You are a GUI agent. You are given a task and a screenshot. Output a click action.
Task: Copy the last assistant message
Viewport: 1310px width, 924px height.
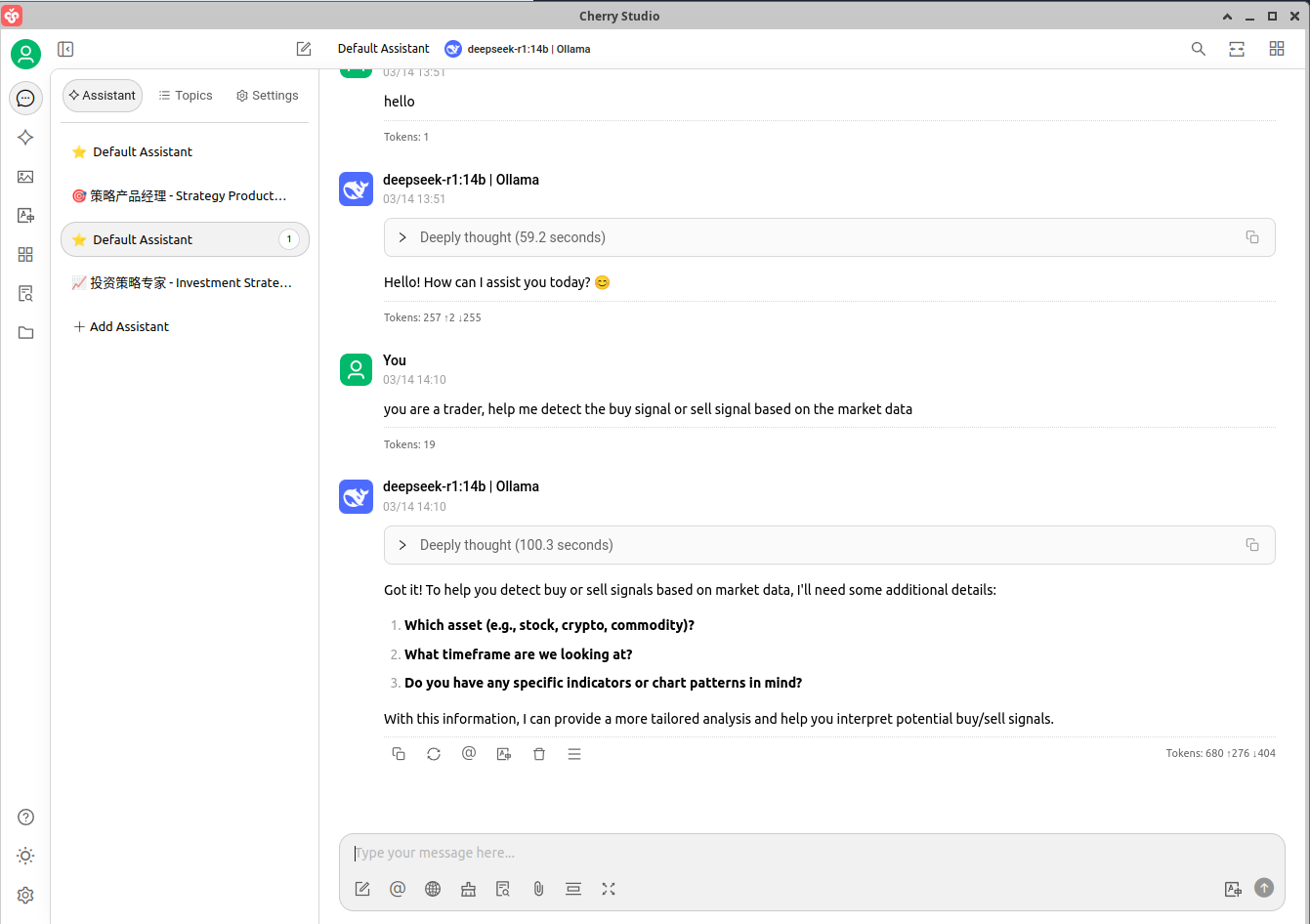[399, 754]
